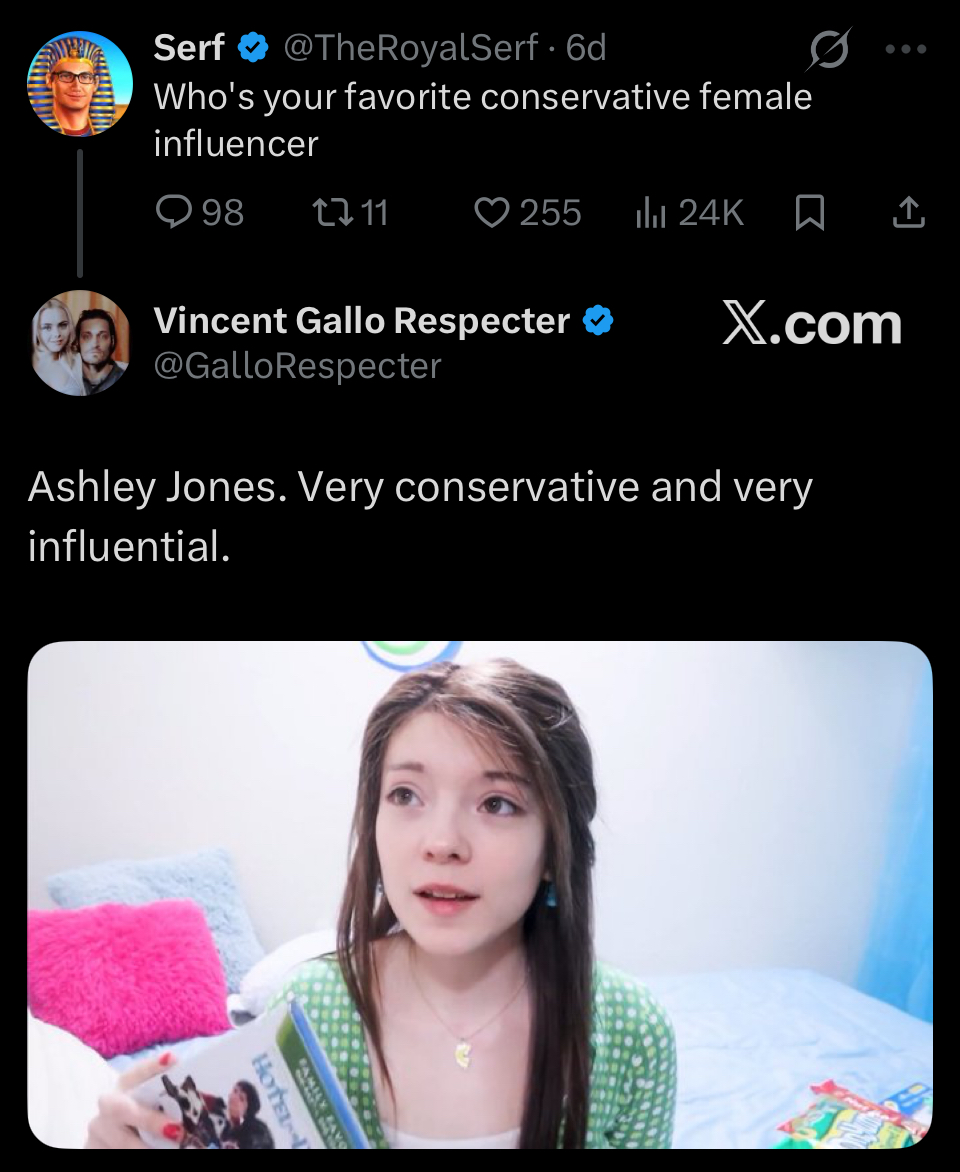Click Vincent Gallo Respecter's verified badge
Screen dimensions: 960x1172
(598, 322)
